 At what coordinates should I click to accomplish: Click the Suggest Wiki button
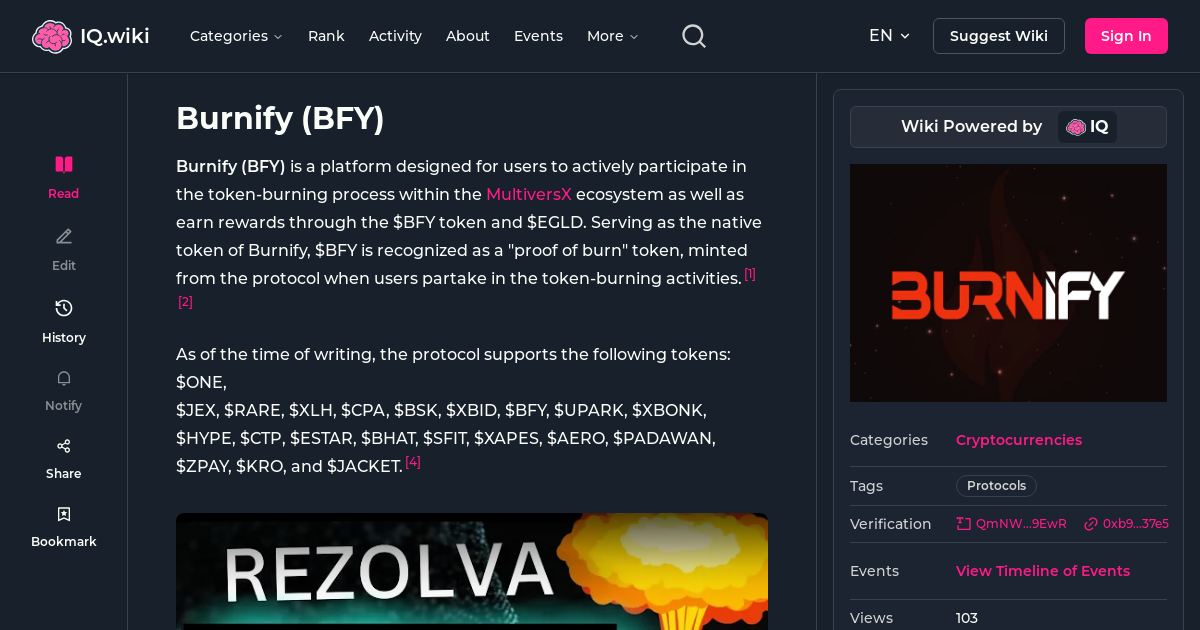(998, 35)
